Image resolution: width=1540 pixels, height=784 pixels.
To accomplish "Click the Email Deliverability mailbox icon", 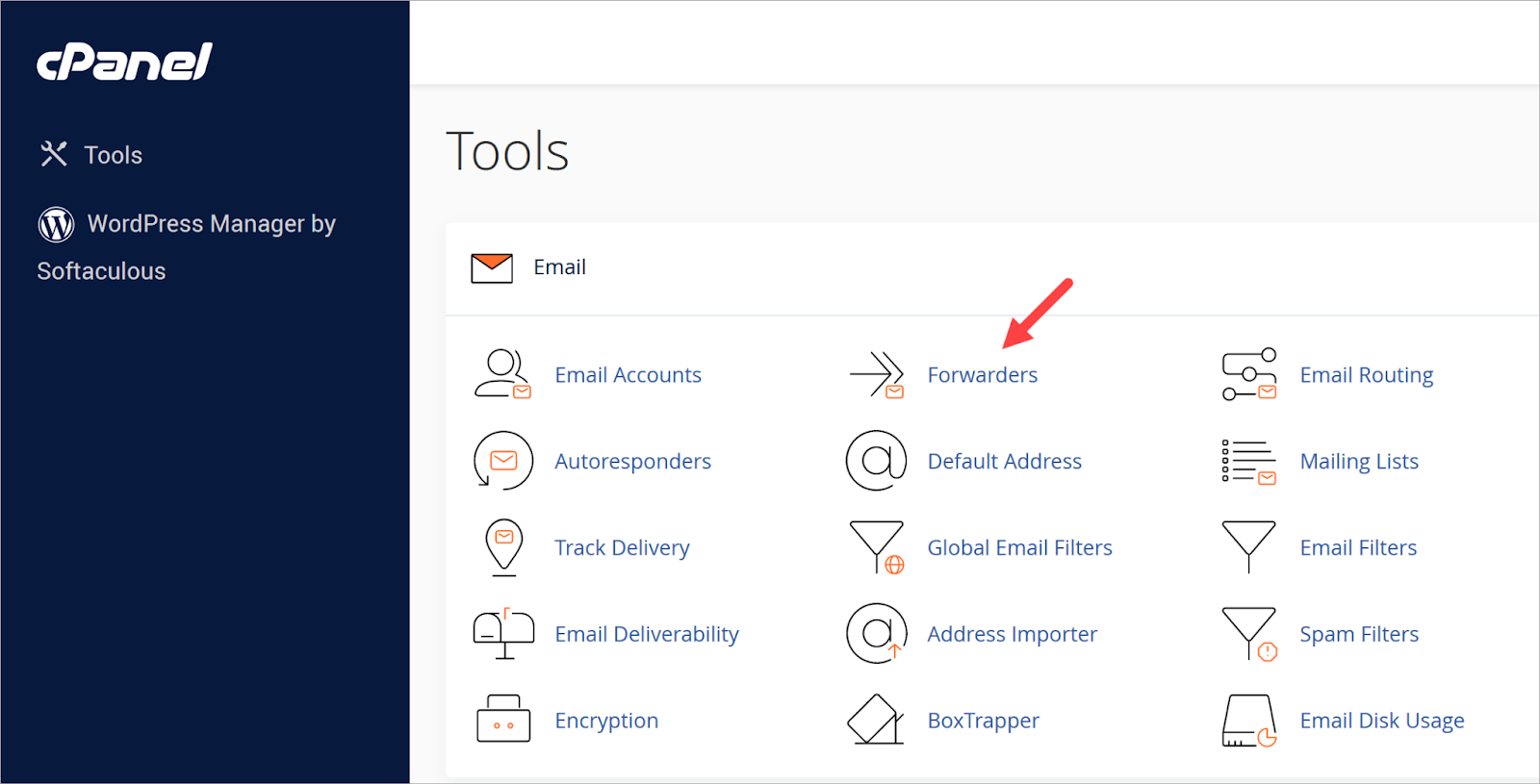I will point(503,634).
